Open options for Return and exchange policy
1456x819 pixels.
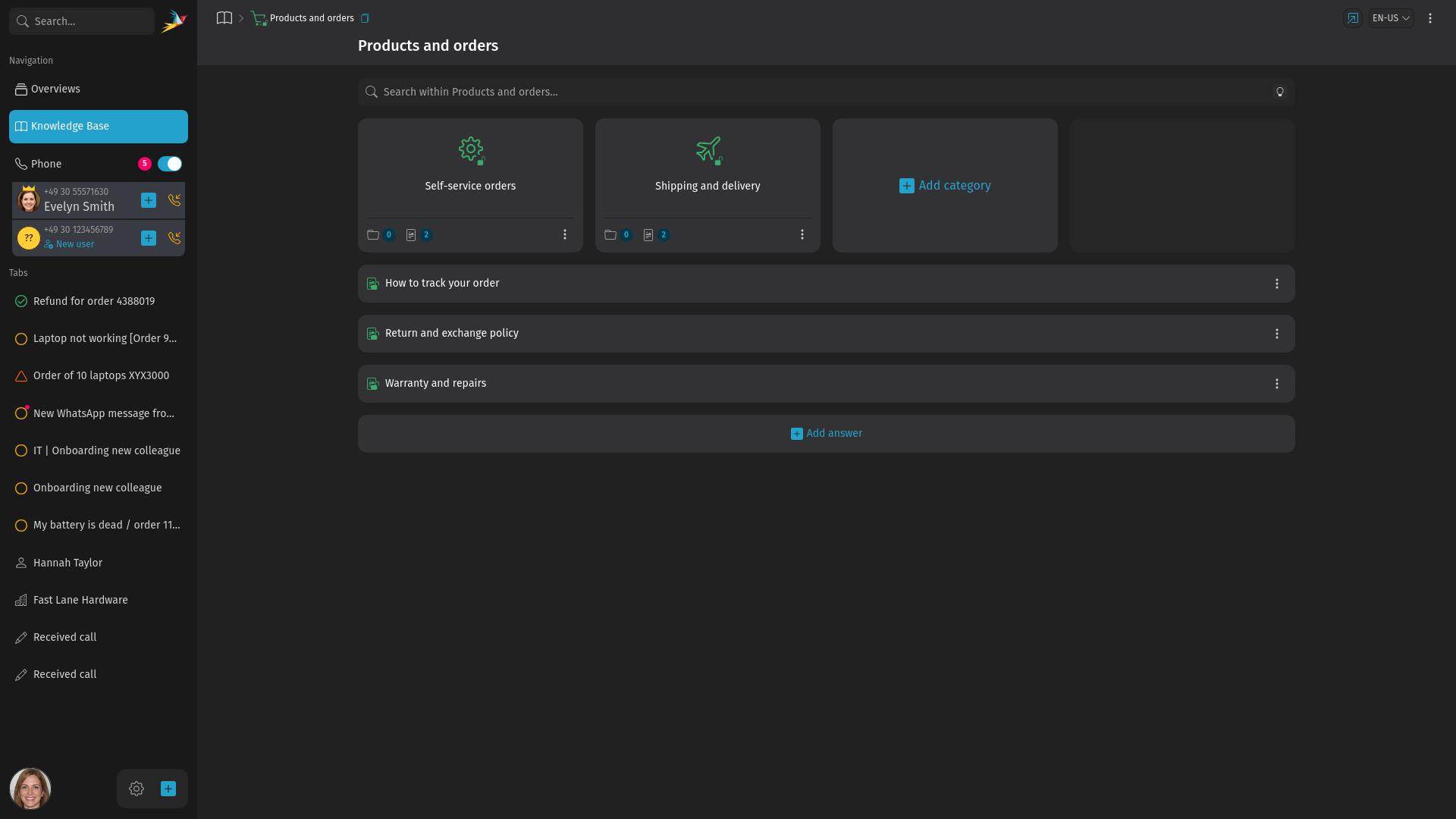tap(1277, 334)
